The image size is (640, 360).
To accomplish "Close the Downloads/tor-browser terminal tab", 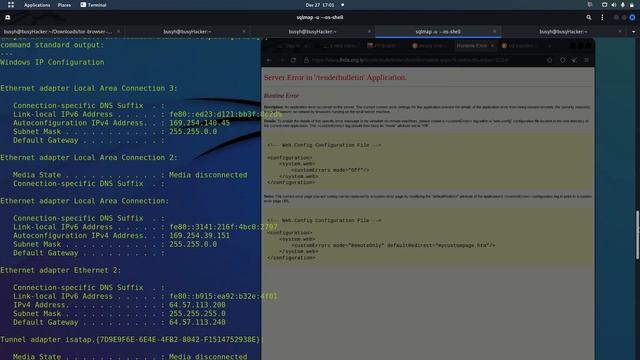I will [x=118, y=31].
